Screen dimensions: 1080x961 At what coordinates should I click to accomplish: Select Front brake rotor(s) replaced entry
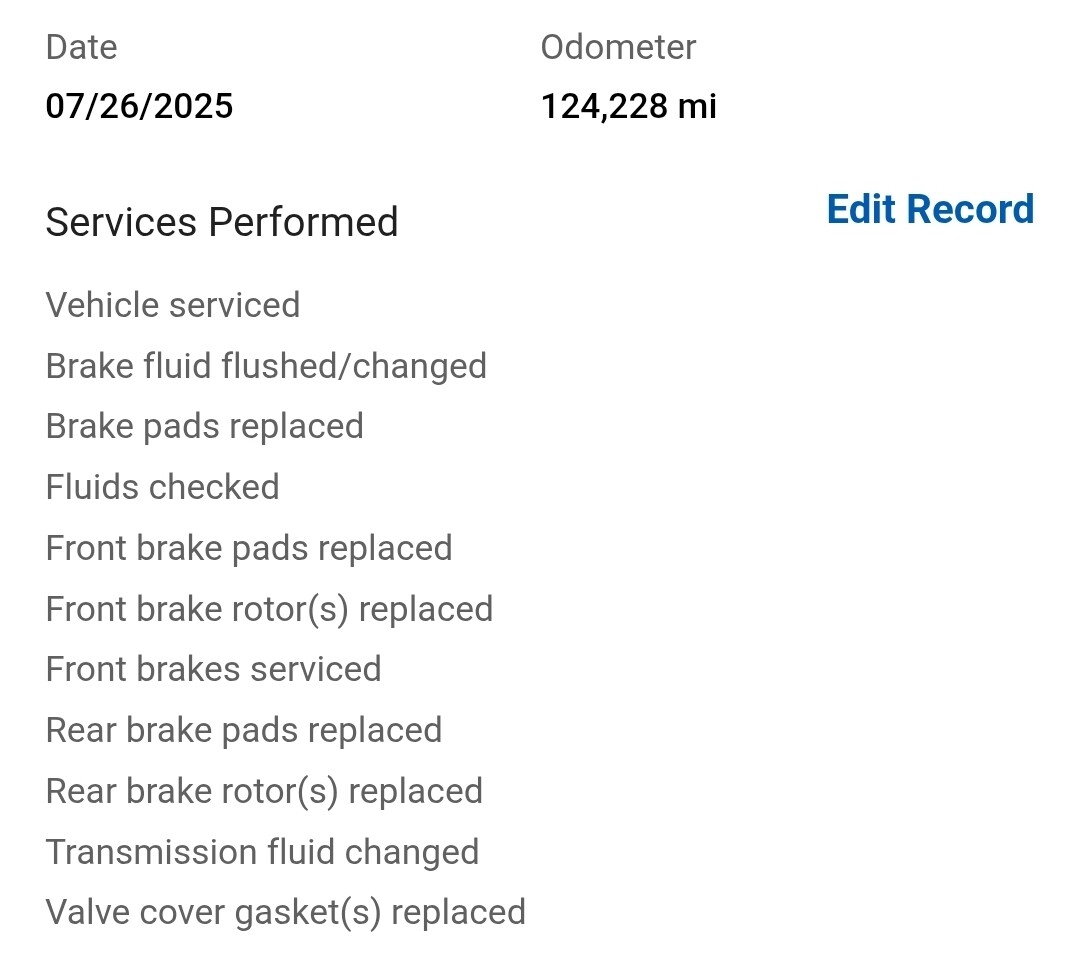(269, 609)
